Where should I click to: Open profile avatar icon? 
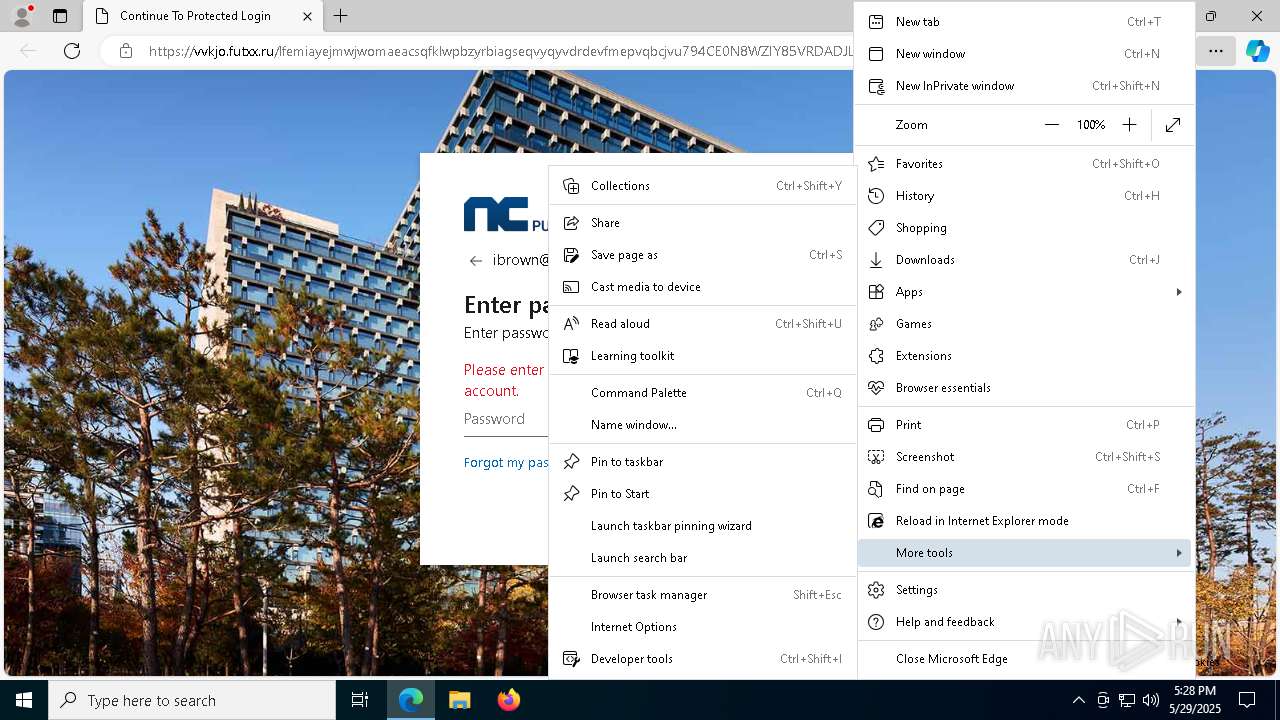22,16
